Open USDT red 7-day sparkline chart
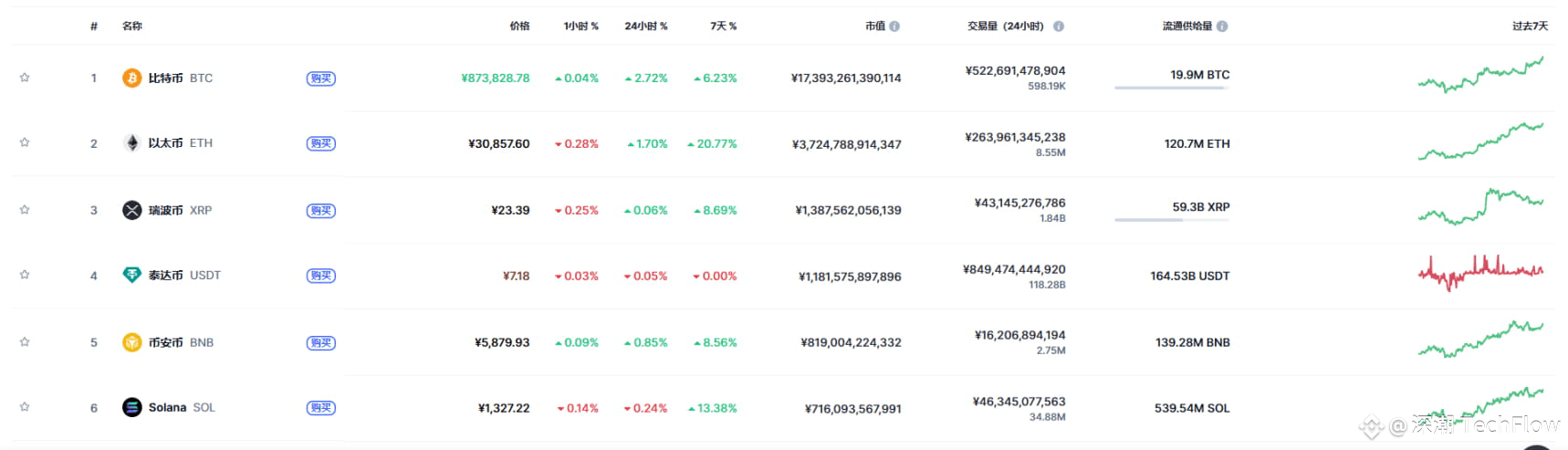This screenshot has width=1568, height=450. 1480,272
